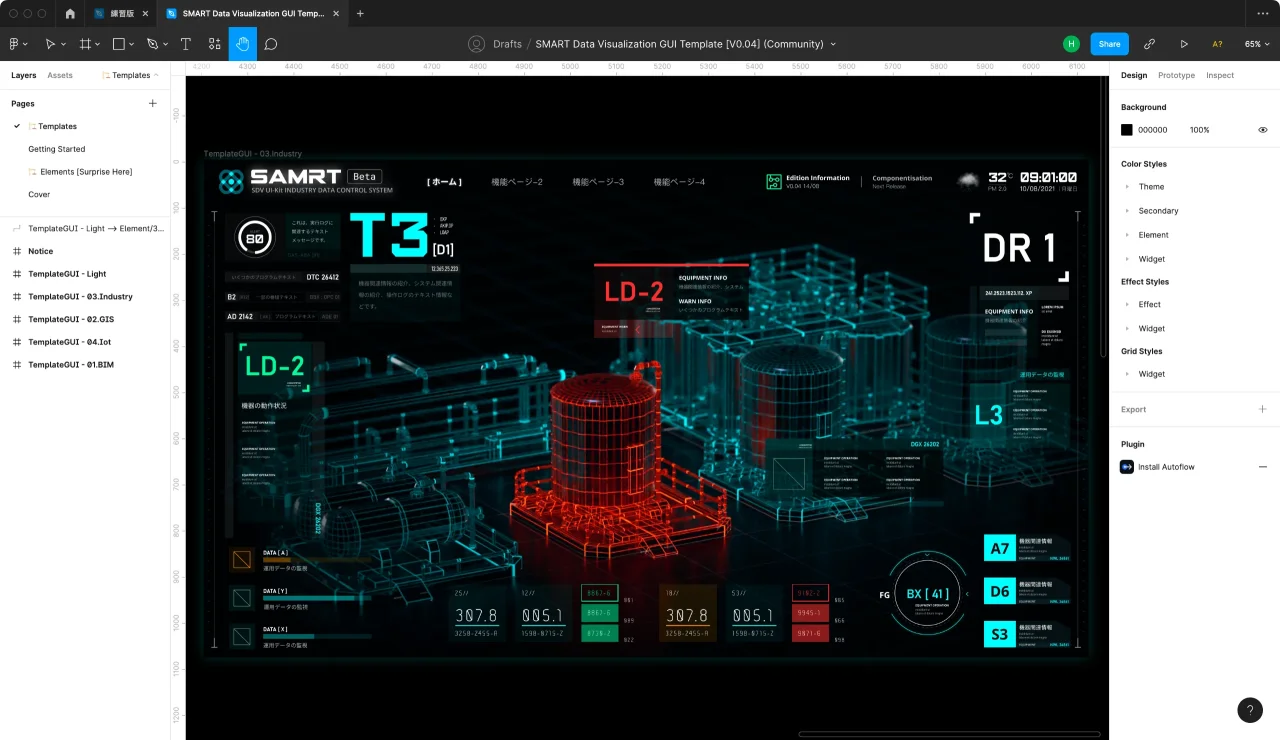Screen dimensions: 1280x740
Task: Click the Home icon in tab bar
Action: (x=70, y=14)
